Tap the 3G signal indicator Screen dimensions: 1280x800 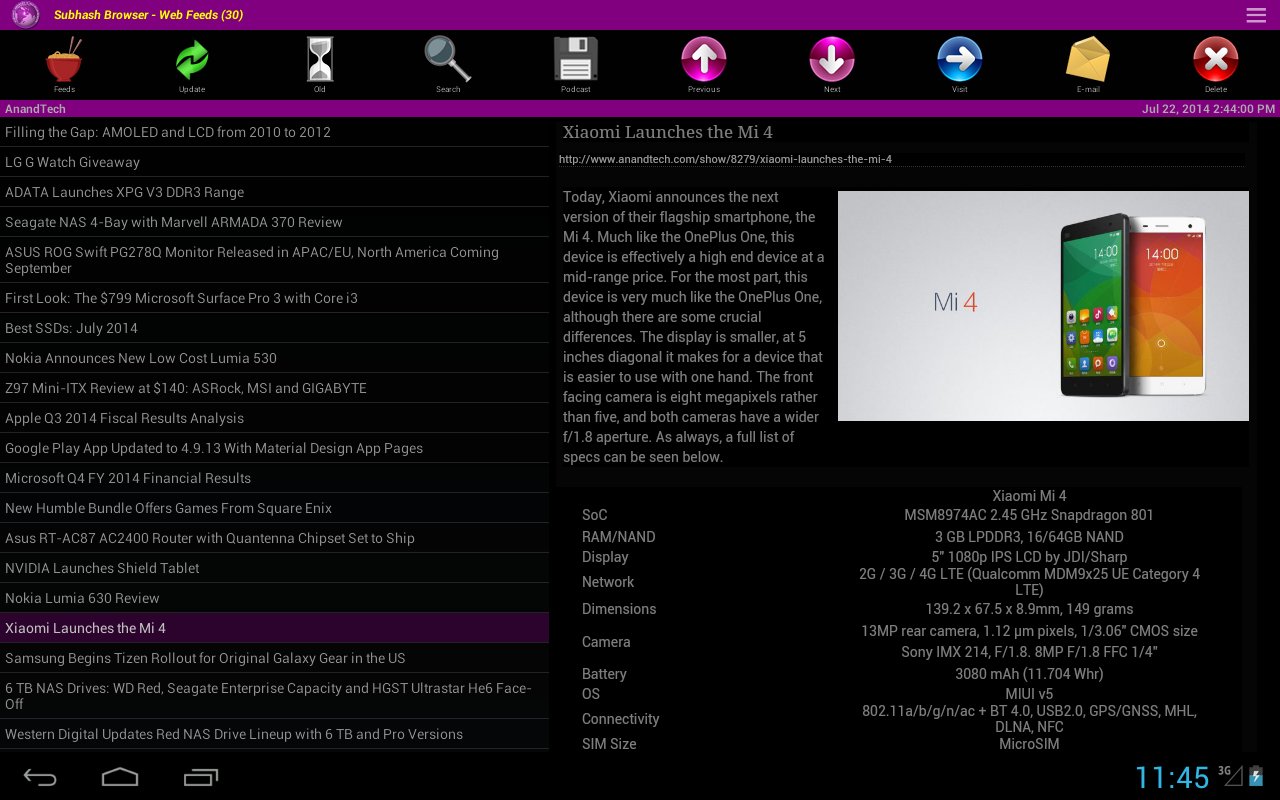coord(1230,775)
